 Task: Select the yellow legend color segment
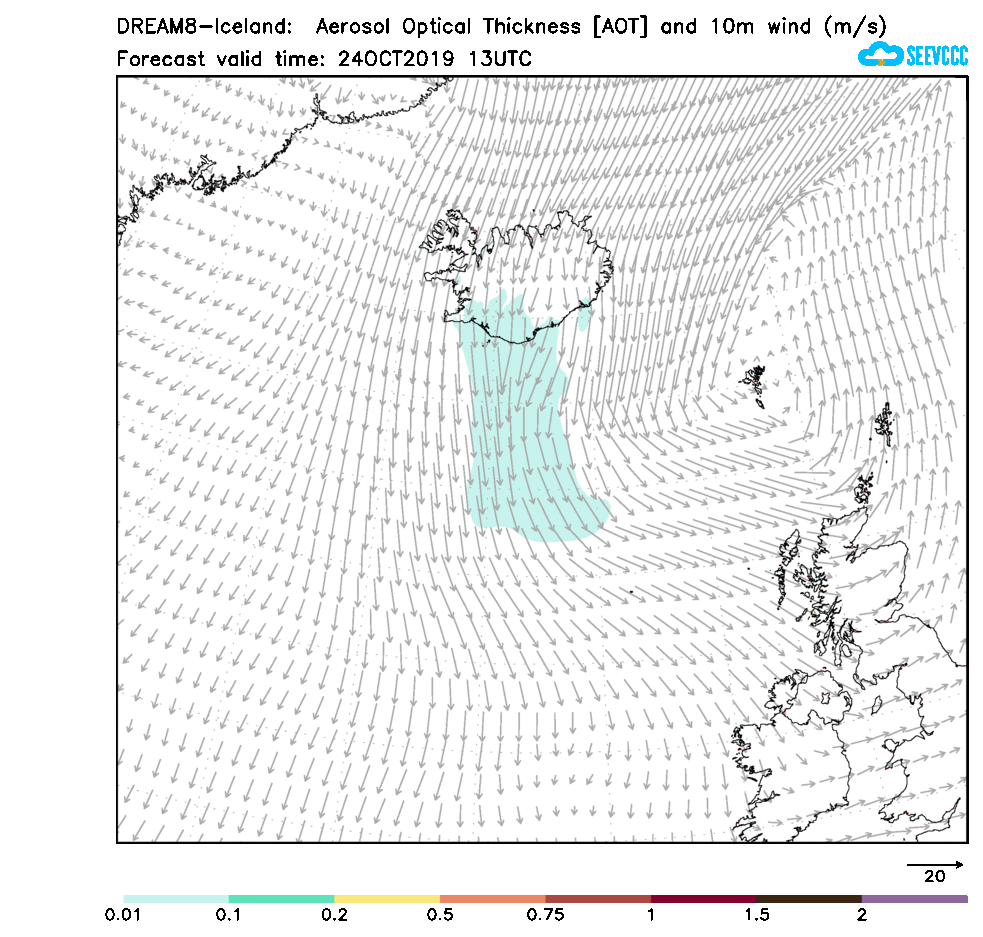click(387, 899)
